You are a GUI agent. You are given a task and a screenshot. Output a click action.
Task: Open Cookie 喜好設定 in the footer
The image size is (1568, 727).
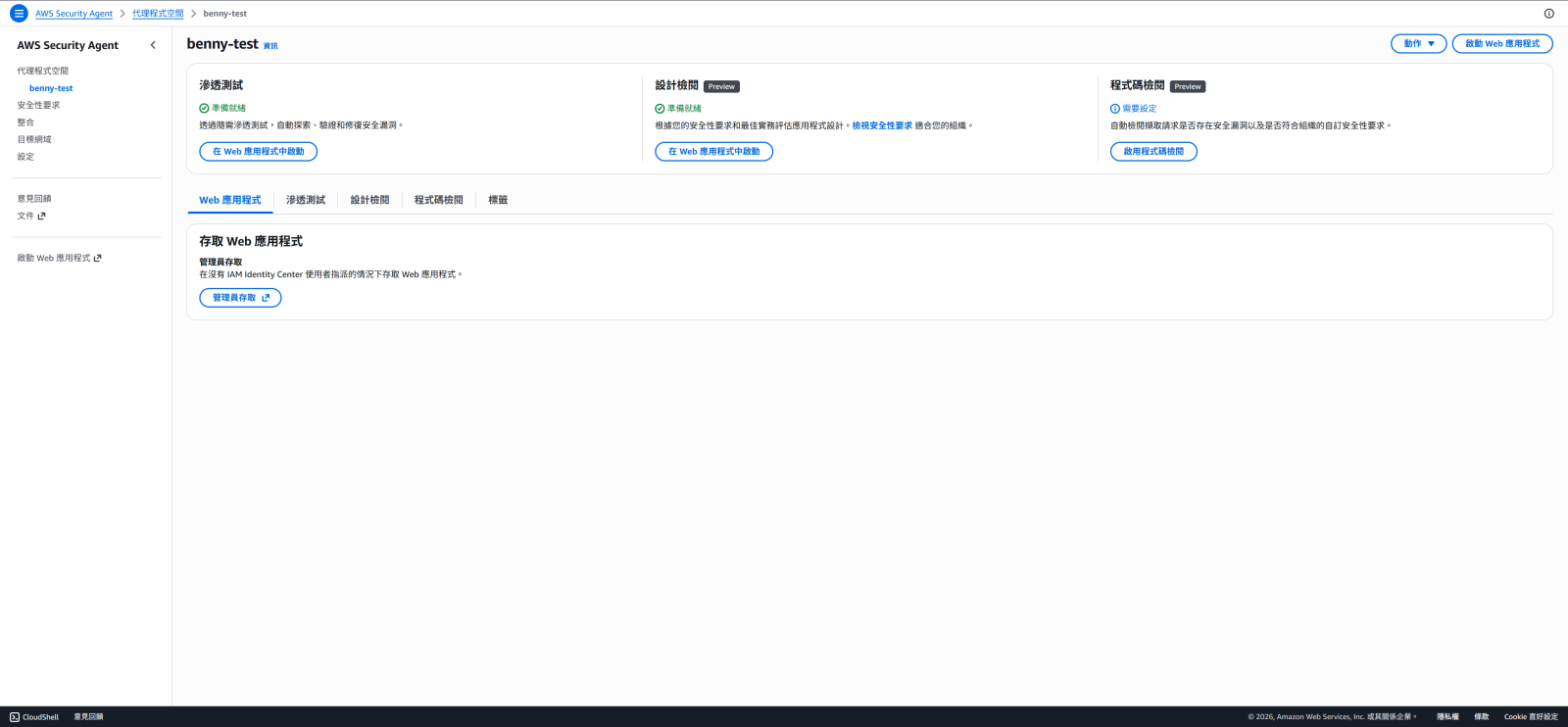pos(1531,717)
